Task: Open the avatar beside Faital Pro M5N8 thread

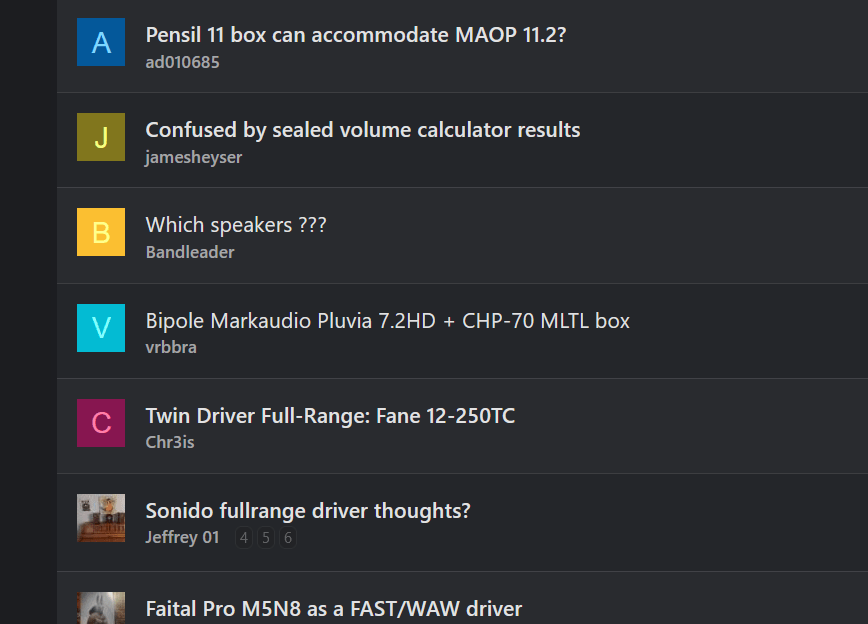Action: click(x=101, y=608)
